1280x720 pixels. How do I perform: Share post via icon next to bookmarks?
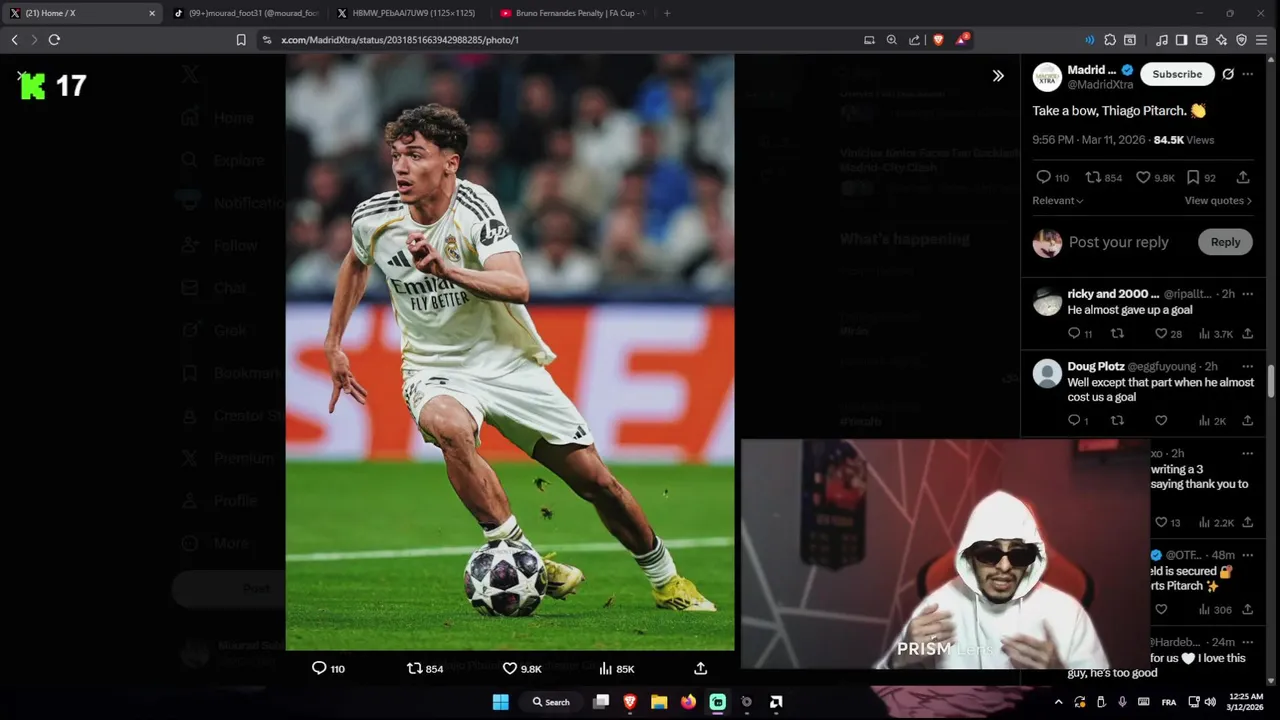tap(1243, 177)
